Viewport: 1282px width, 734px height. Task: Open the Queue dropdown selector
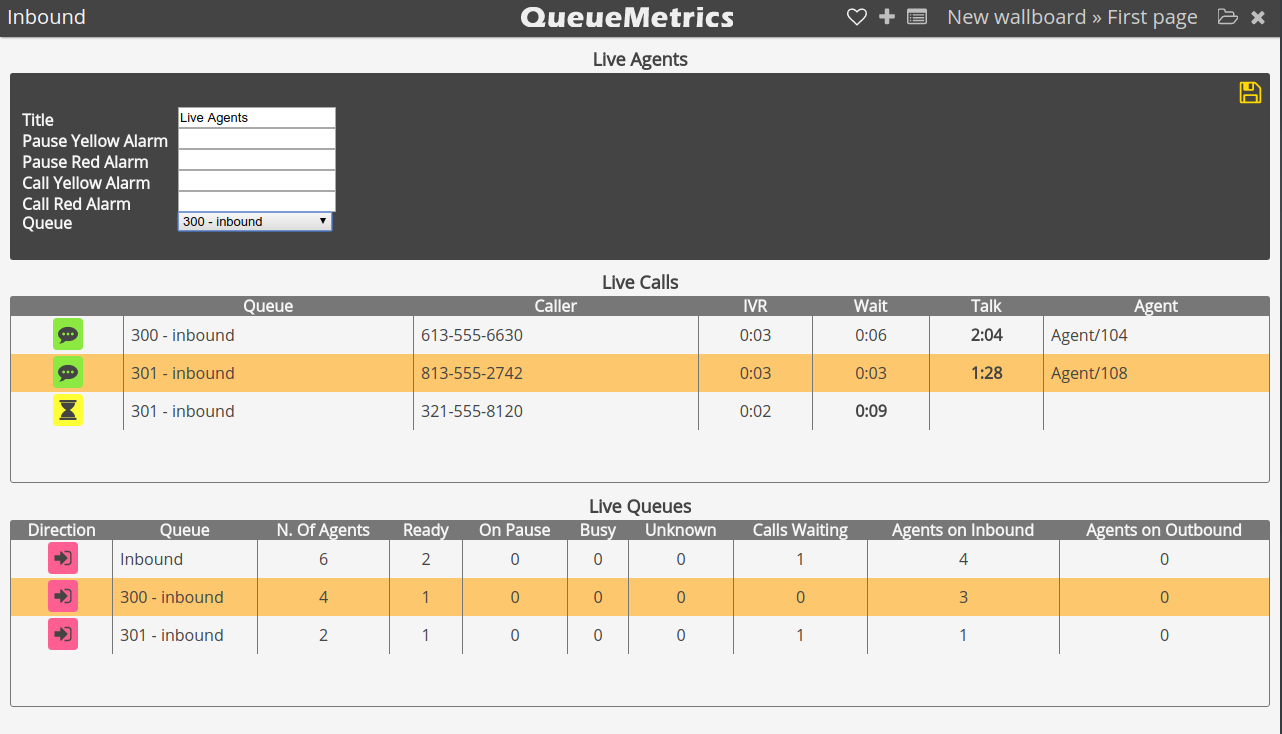(x=255, y=222)
